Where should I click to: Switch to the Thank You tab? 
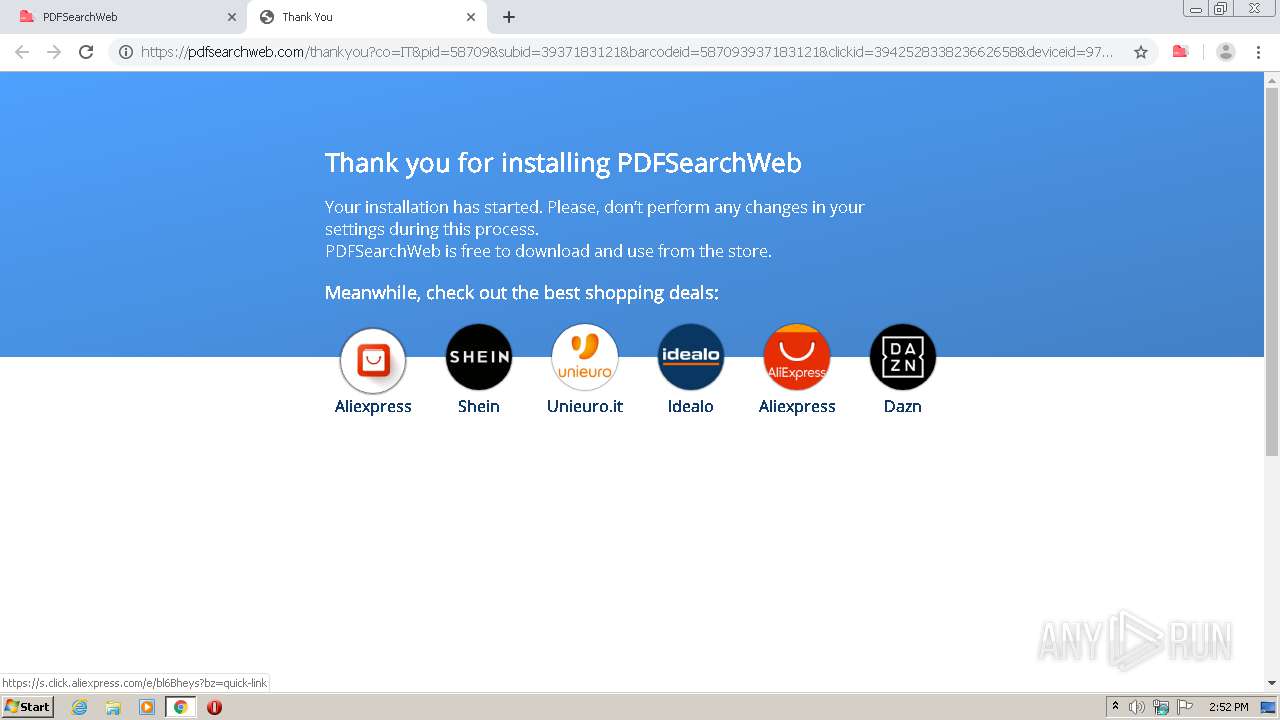366,17
